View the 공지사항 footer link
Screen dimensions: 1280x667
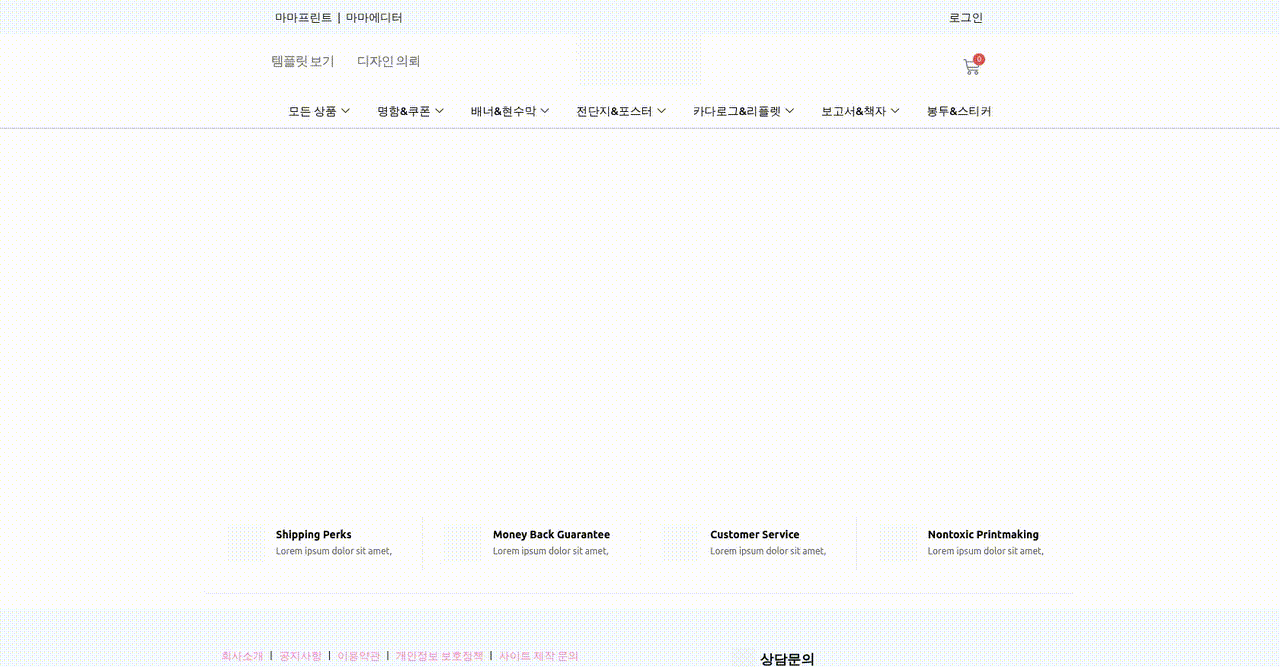[300, 656]
